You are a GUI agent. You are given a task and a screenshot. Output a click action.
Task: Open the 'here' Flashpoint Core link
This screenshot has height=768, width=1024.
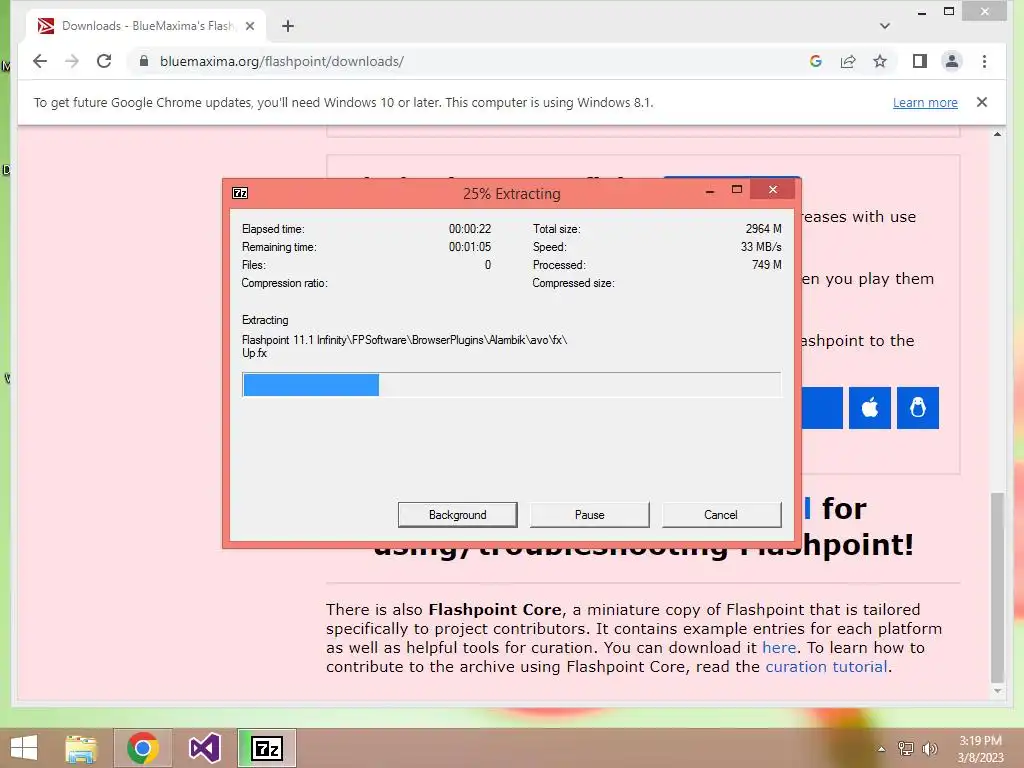pos(778,648)
